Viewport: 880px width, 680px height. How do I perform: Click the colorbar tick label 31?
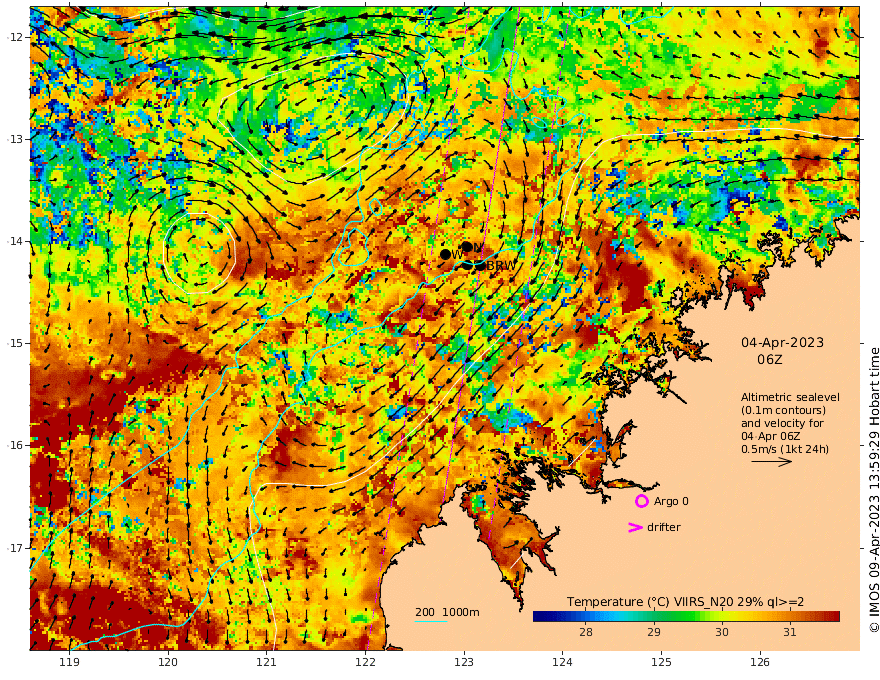790,632
